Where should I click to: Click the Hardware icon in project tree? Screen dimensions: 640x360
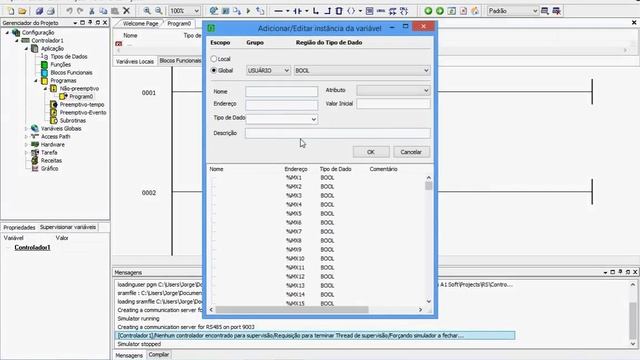tap(35, 144)
